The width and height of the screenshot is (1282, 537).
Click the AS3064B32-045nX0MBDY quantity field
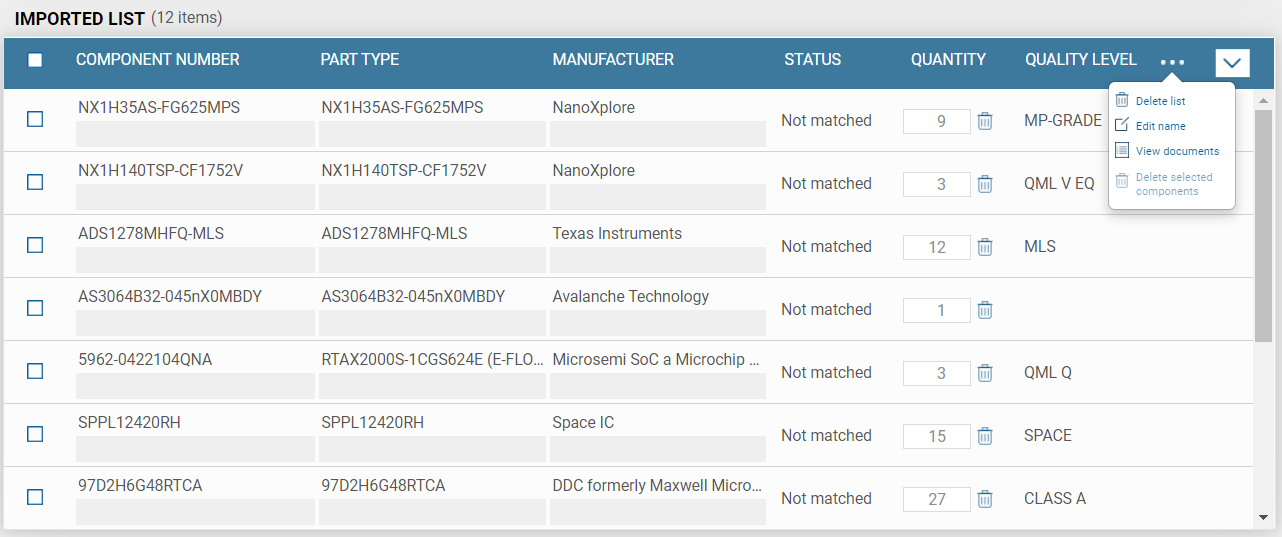point(937,310)
